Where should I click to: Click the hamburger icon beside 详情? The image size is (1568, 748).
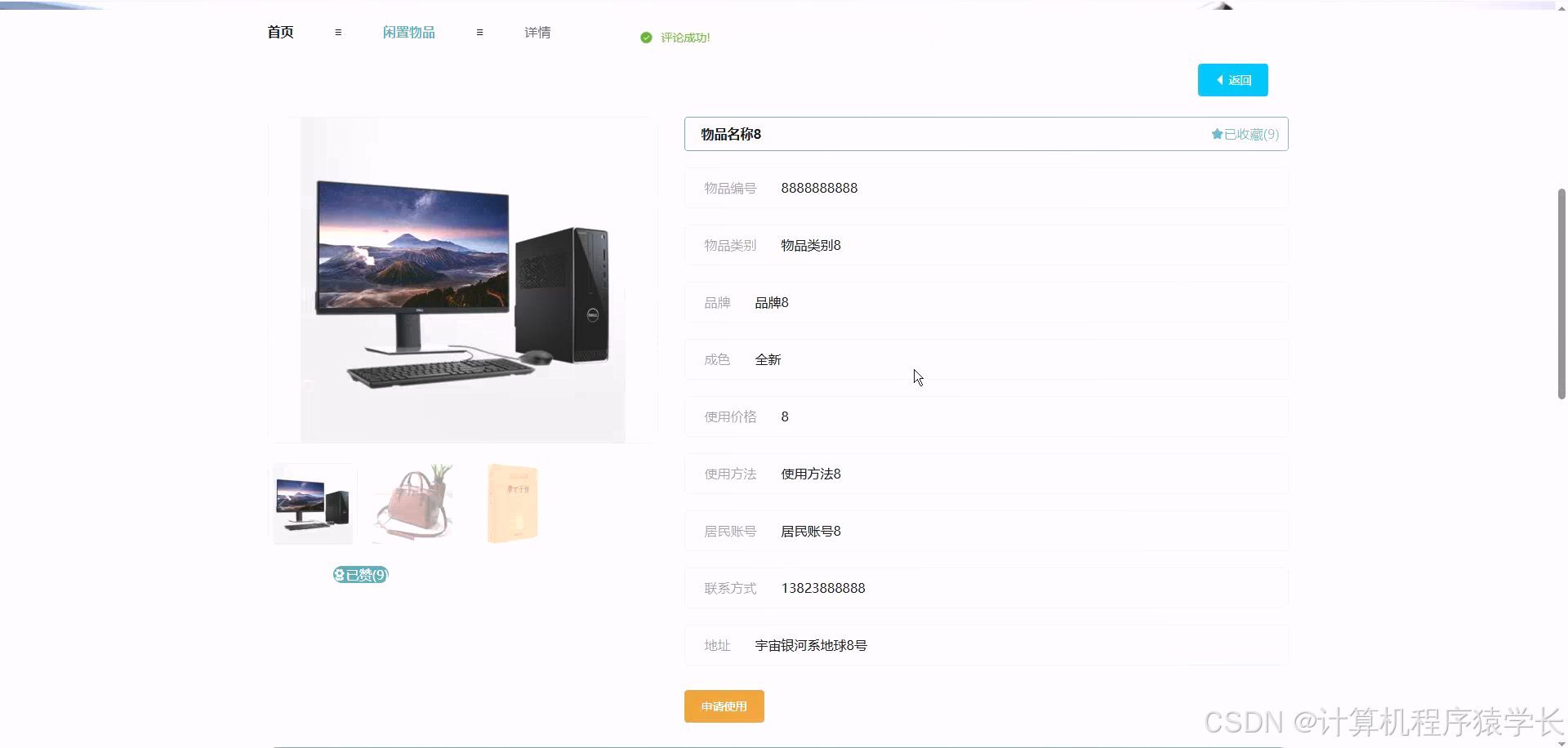point(479,32)
